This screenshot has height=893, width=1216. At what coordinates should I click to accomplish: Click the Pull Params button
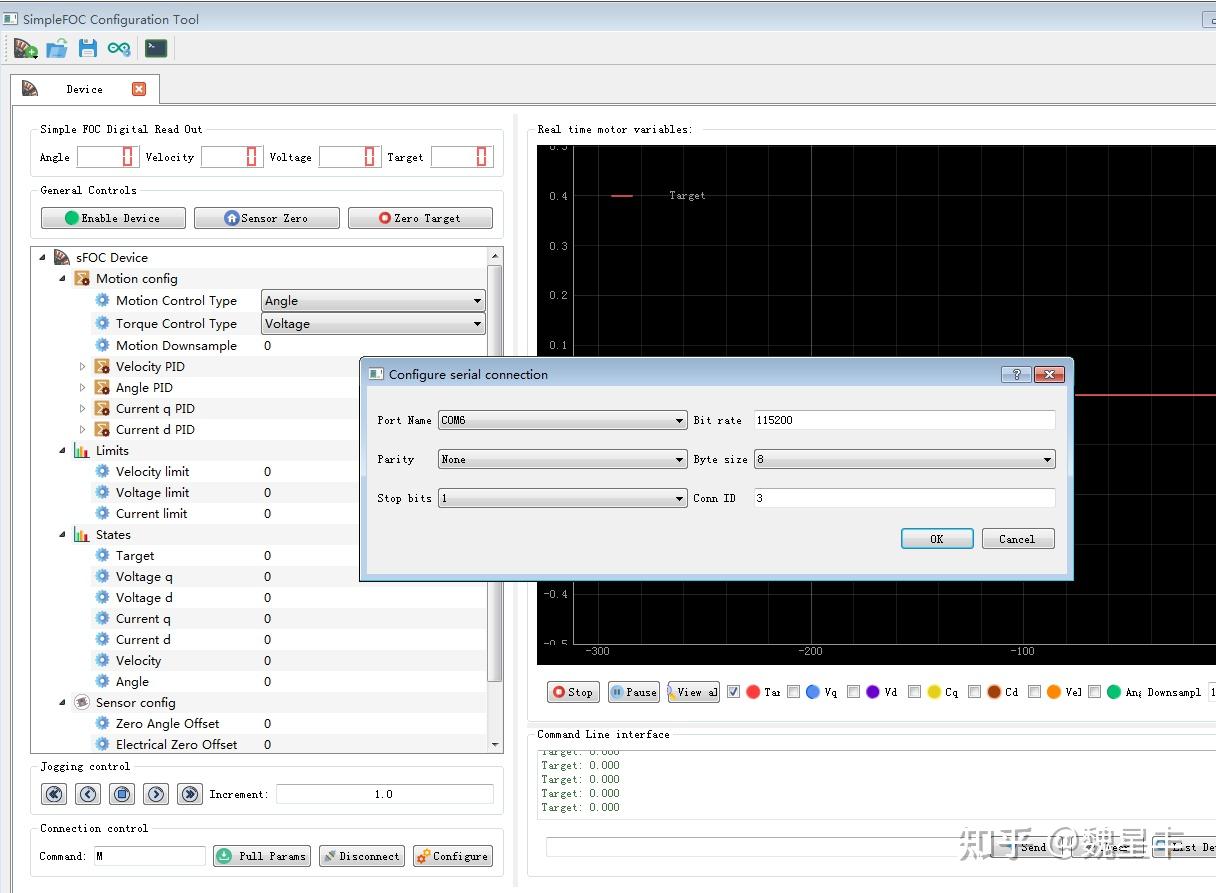click(x=261, y=856)
